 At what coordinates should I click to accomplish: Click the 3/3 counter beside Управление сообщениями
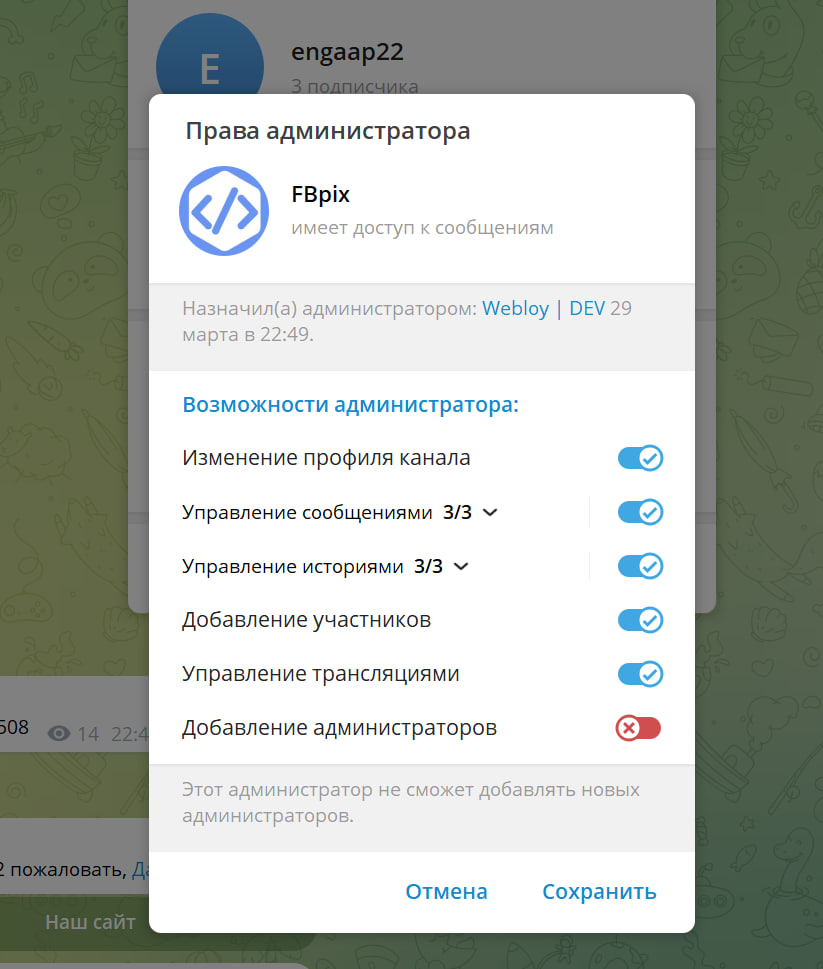[457, 513]
